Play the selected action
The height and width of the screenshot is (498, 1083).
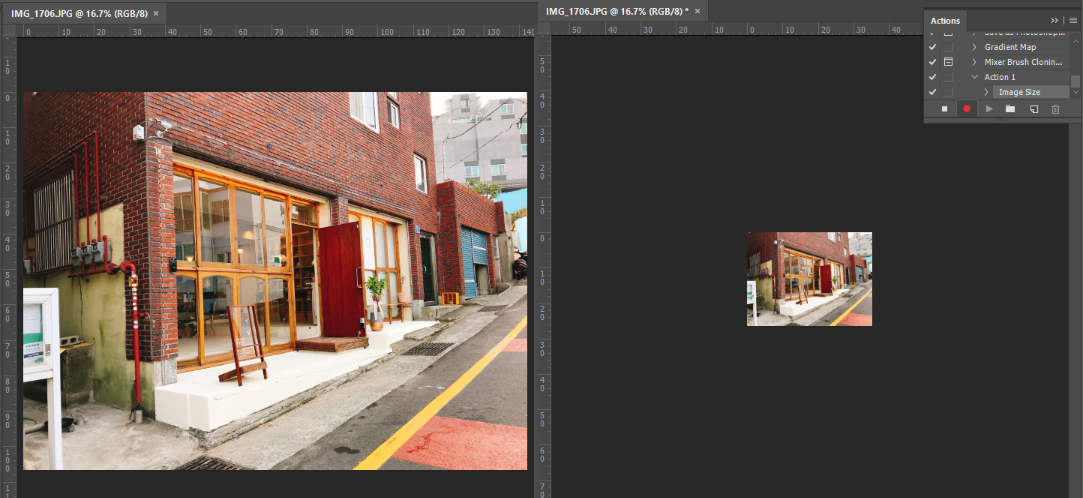989,109
